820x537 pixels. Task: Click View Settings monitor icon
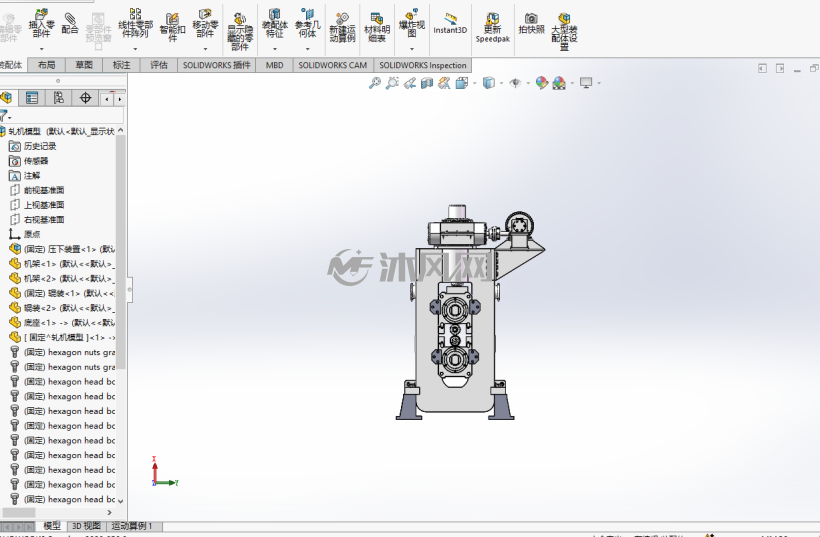pyautogui.click(x=586, y=83)
